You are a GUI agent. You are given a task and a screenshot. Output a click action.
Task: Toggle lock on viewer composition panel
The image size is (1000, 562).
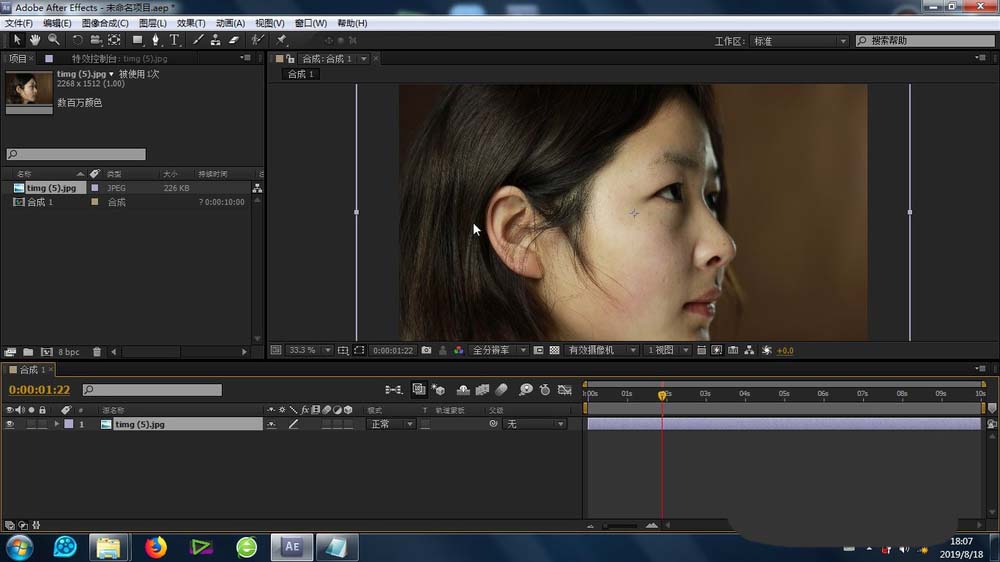[x=290, y=59]
